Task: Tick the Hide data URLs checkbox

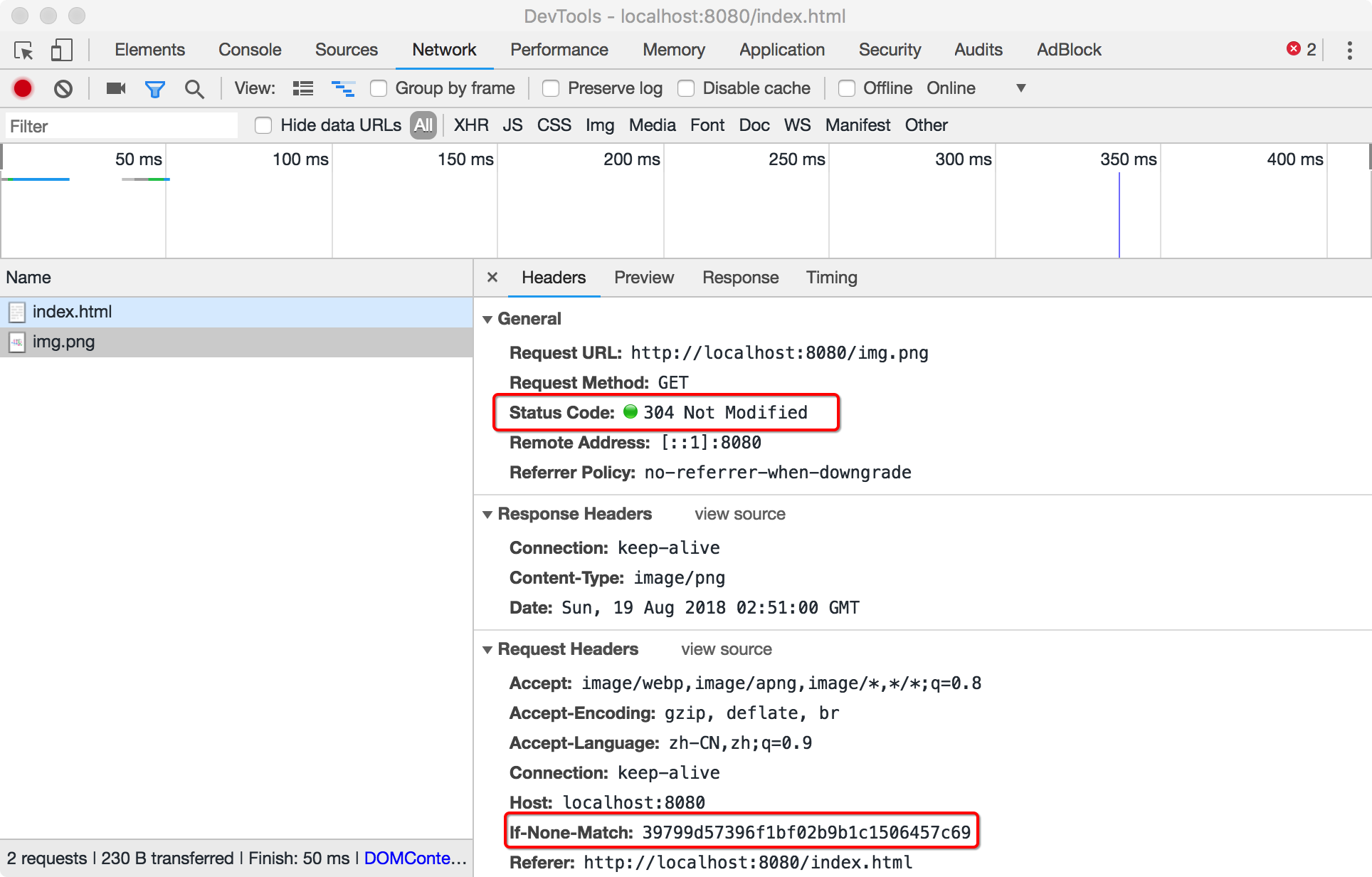Action: [263, 125]
